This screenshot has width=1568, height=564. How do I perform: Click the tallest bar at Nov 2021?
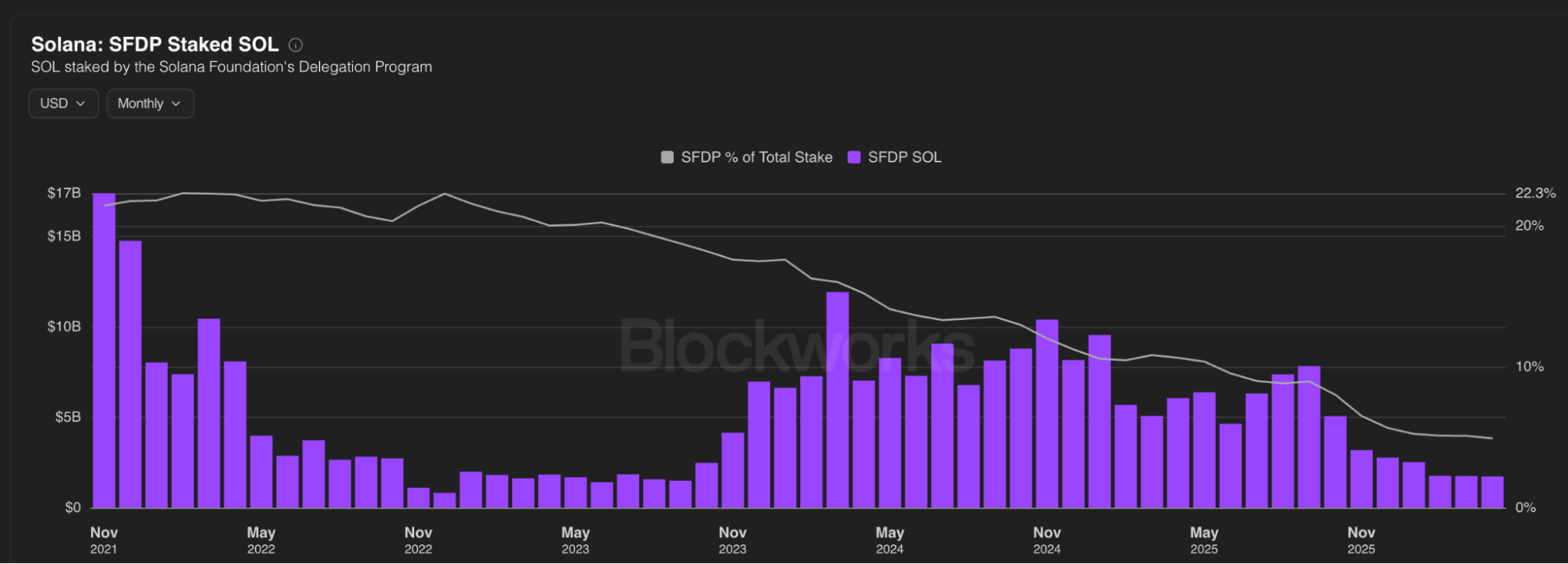pos(104,351)
